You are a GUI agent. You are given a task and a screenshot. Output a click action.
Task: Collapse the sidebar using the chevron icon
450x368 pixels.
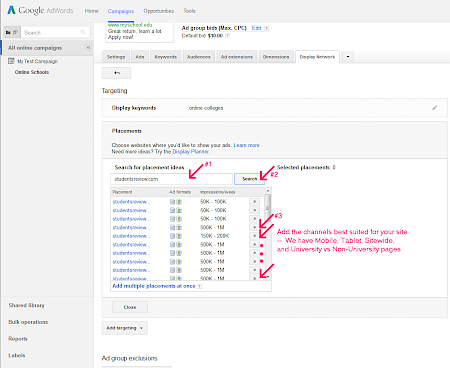click(88, 48)
